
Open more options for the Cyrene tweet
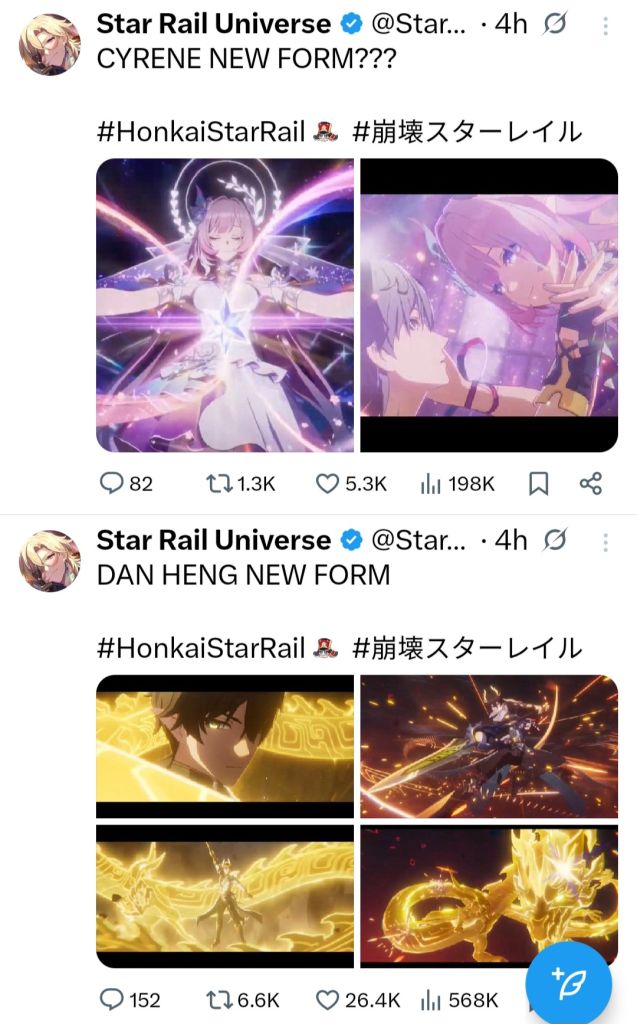606,25
